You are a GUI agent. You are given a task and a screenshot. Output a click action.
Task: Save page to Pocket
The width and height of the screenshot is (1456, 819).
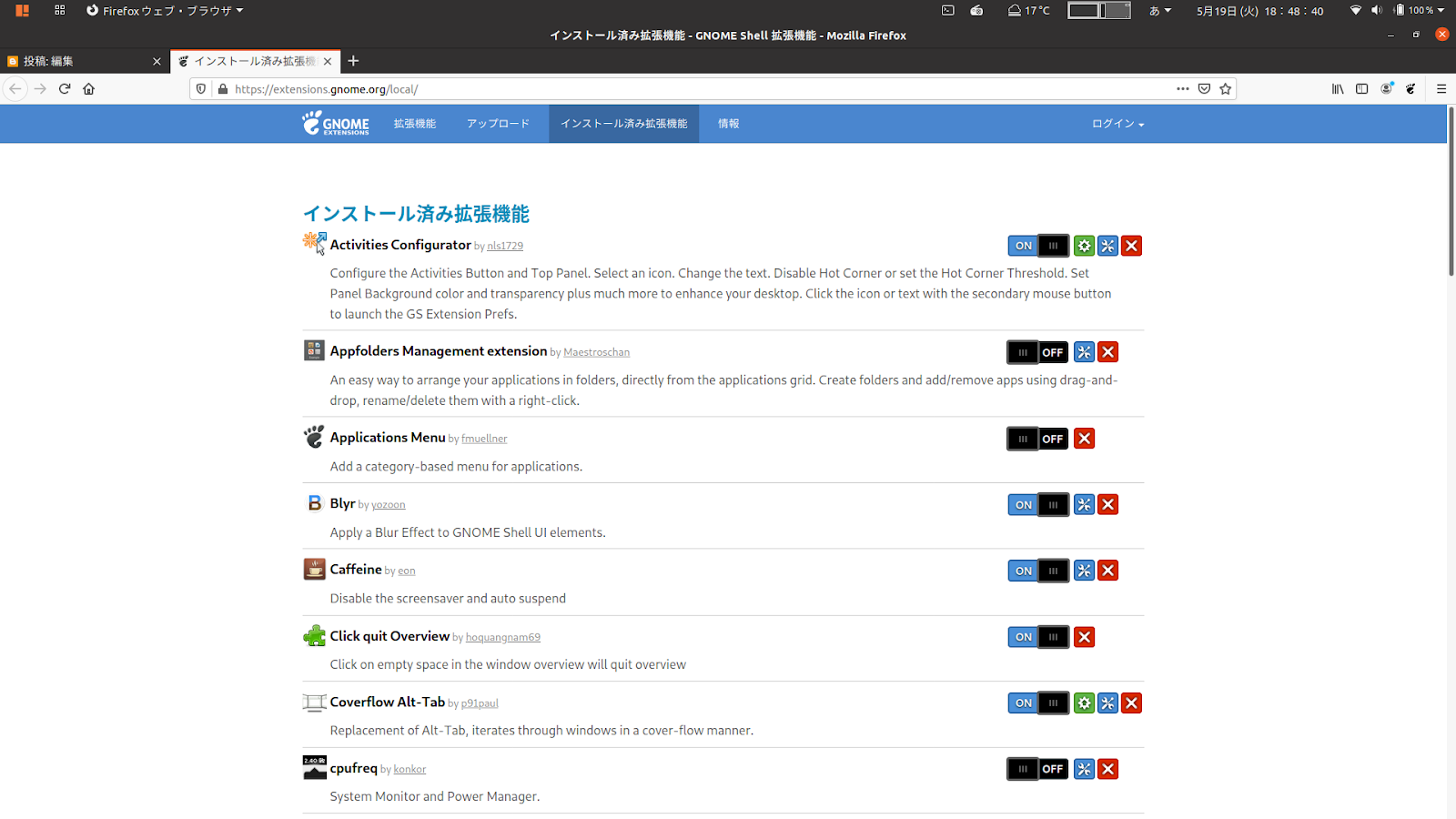1204,88
